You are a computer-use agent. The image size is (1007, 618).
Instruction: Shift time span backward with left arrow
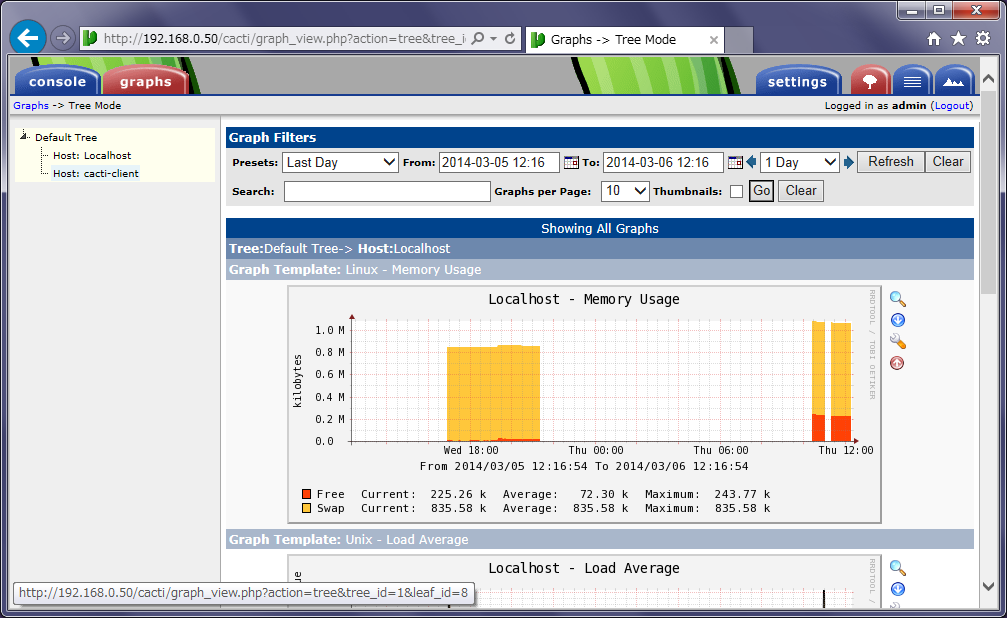(751, 162)
